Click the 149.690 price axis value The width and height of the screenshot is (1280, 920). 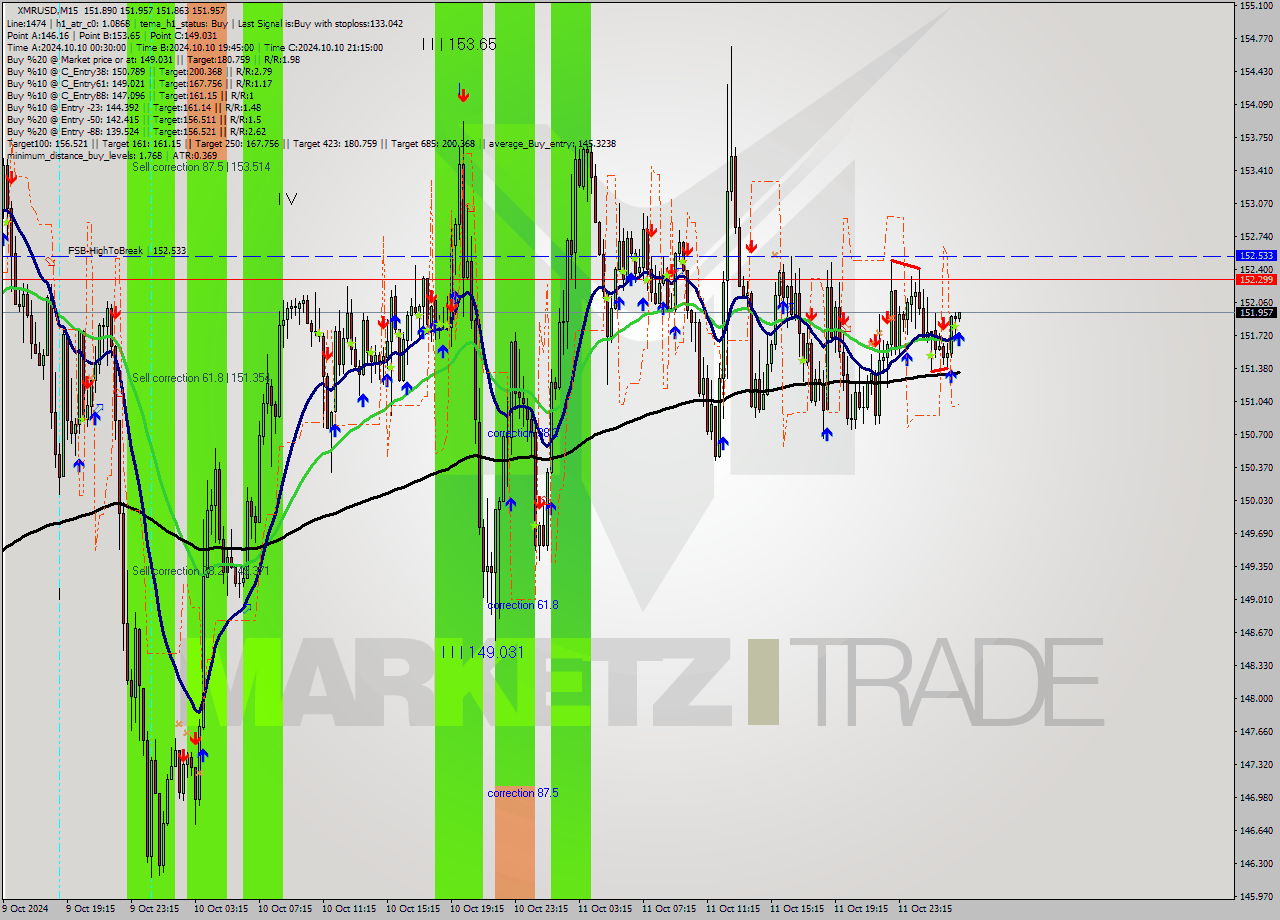point(1257,534)
